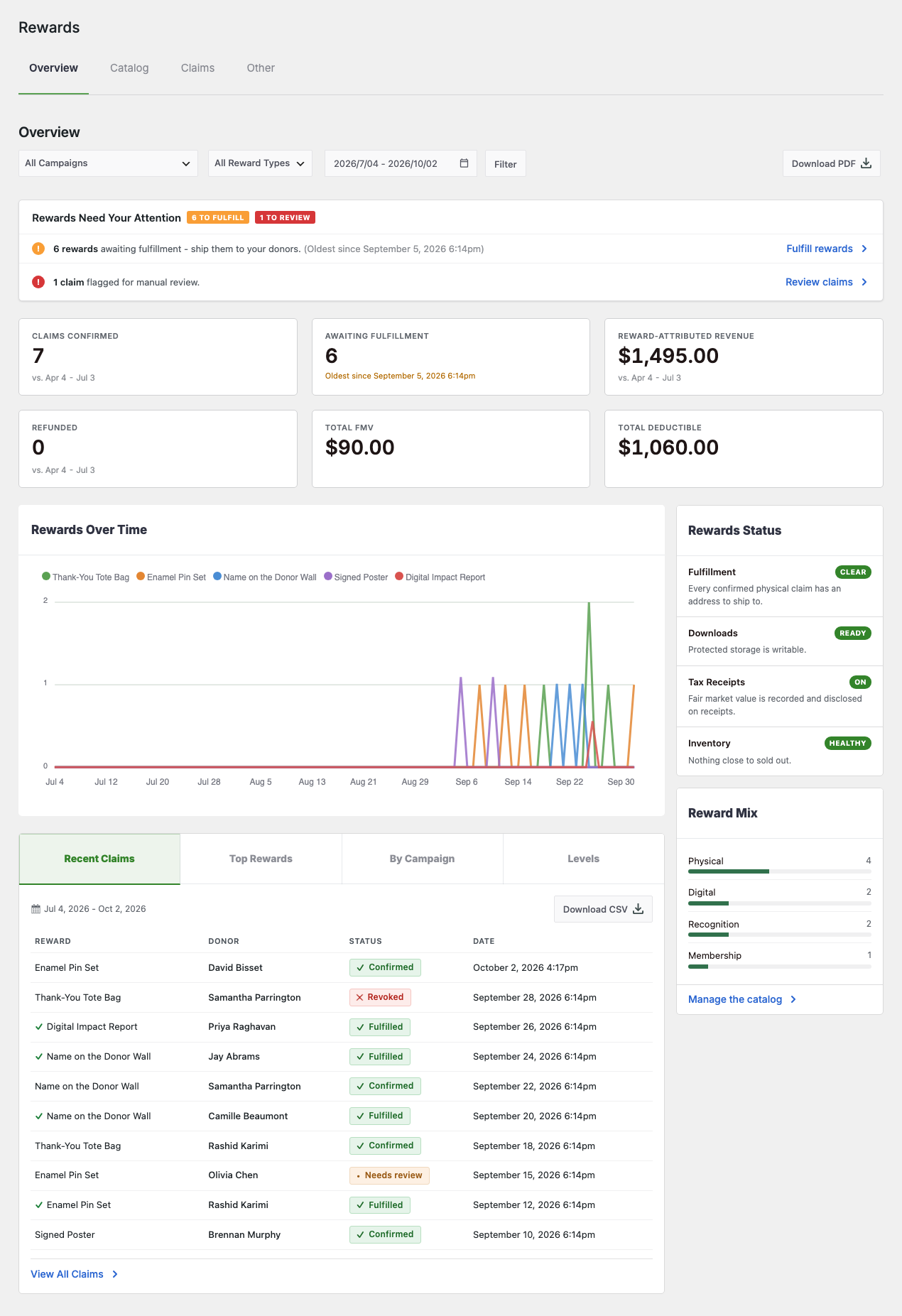902x1316 pixels.
Task: Click the Signed Poster reward row
Action: pyautogui.click(x=342, y=1235)
